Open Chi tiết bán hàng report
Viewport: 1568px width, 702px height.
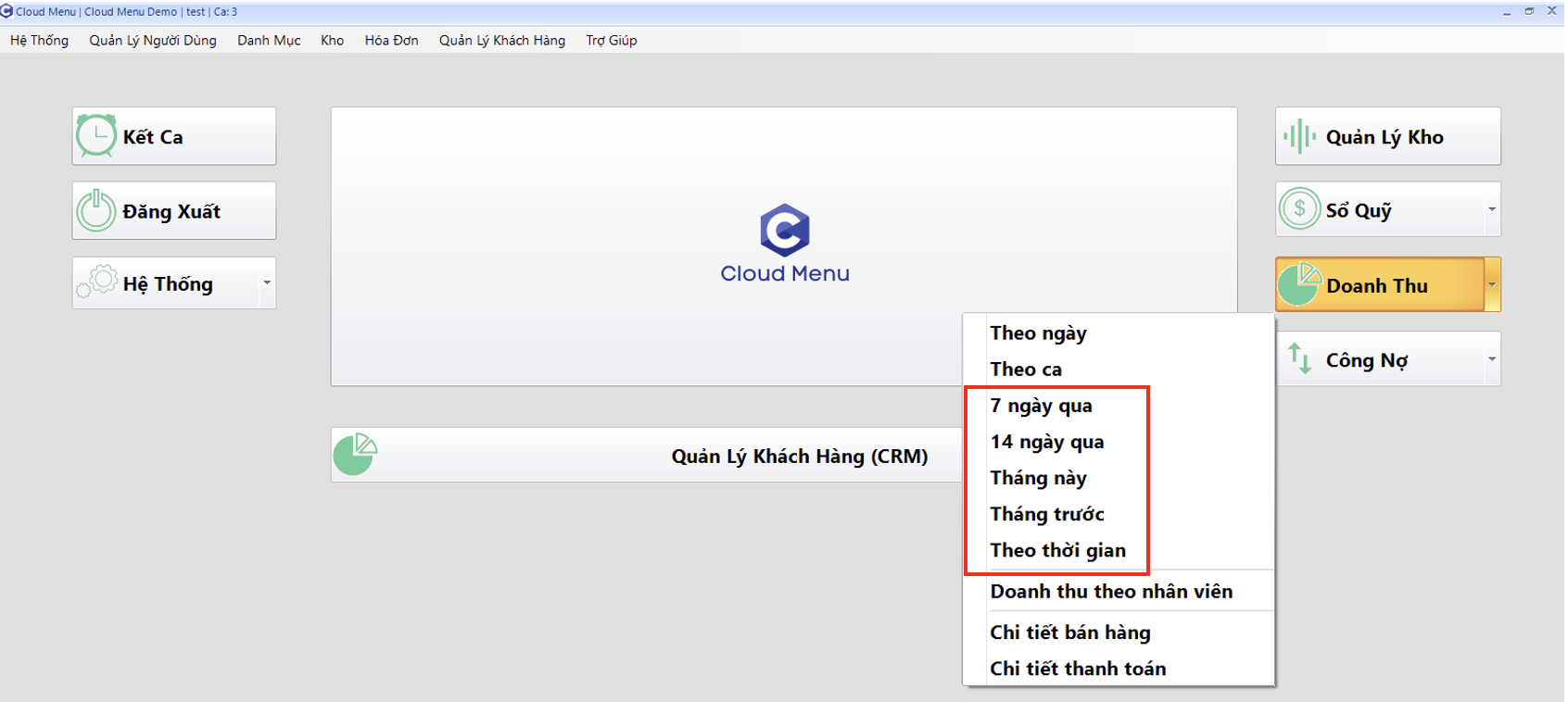click(x=1119, y=632)
